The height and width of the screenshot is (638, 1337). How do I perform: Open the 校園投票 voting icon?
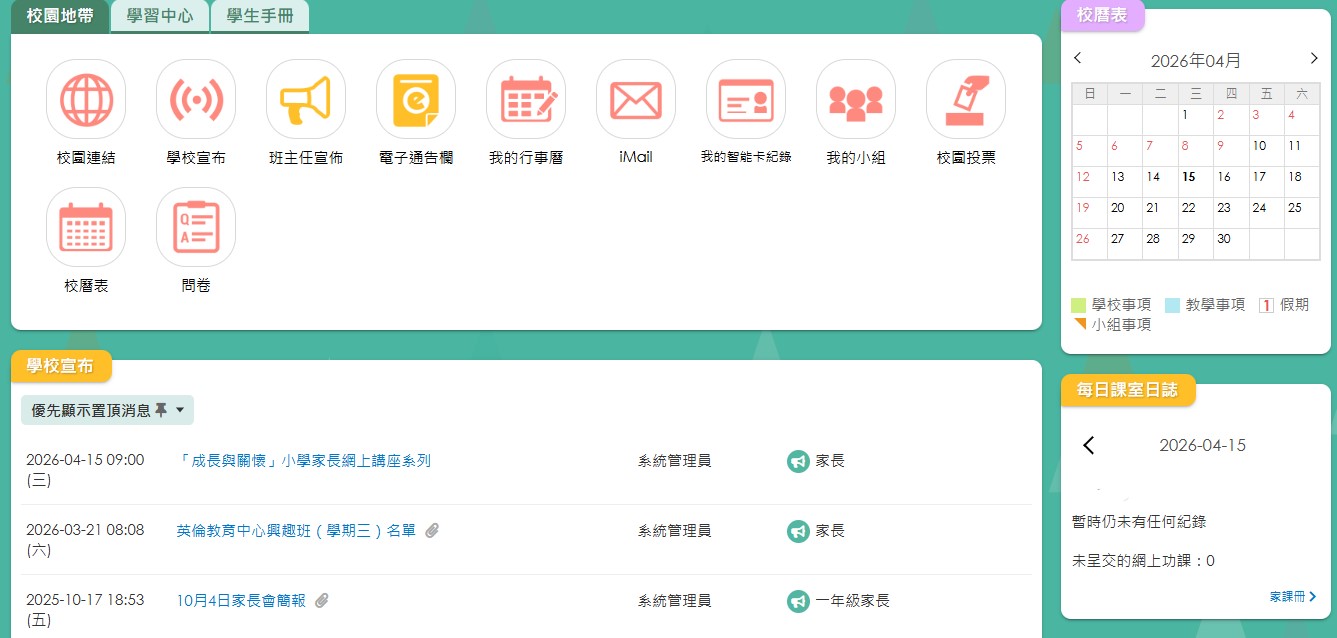click(x=966, y=100)
